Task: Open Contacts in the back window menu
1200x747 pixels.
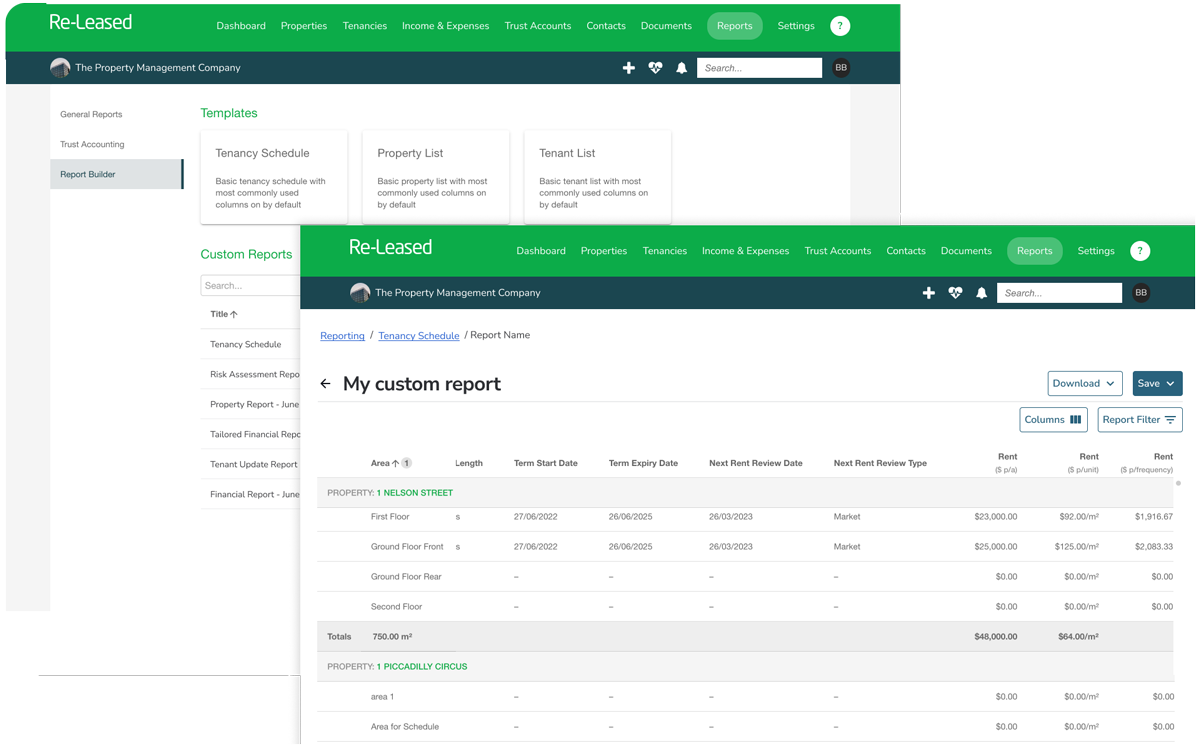Action: [x=606, y=26]
